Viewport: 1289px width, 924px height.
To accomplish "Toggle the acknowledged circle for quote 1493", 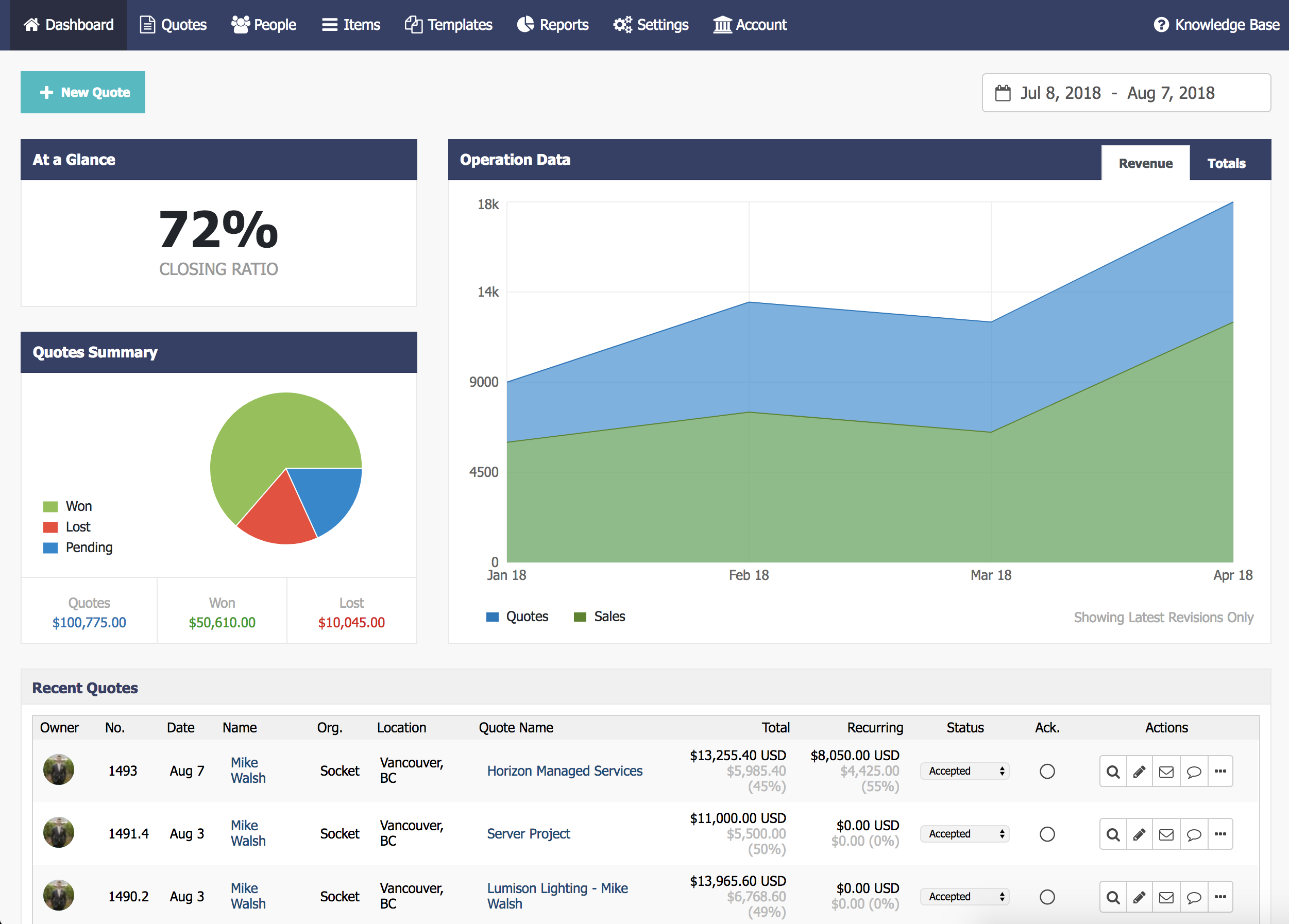I will 1047,772.
